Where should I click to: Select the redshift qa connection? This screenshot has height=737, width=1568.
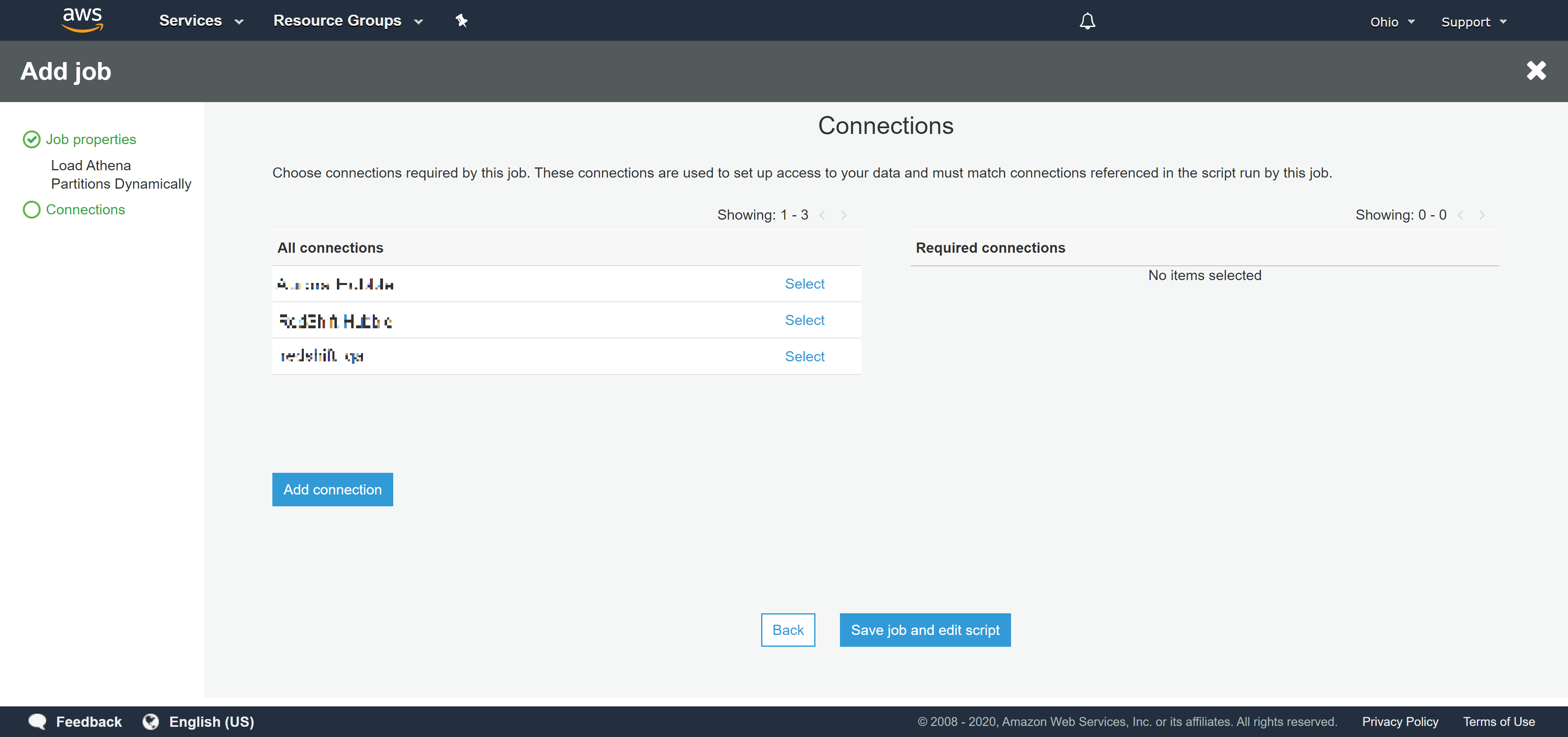804,356
